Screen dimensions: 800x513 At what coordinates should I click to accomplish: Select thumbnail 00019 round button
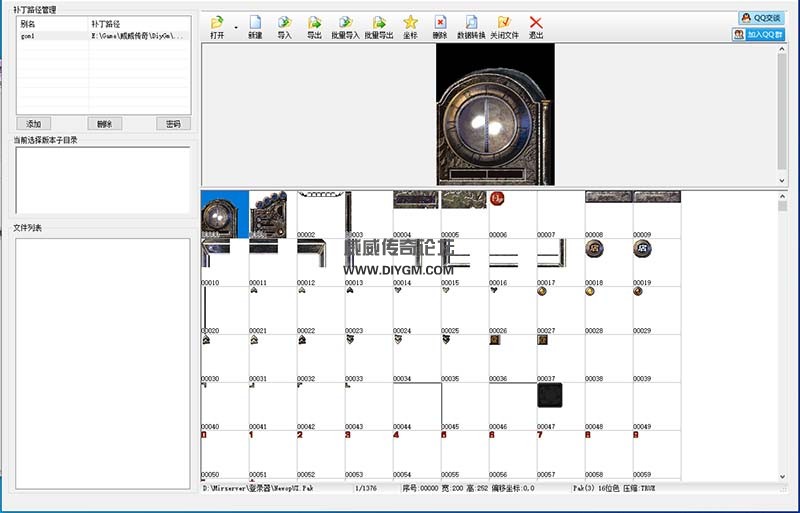click(656, 262)
